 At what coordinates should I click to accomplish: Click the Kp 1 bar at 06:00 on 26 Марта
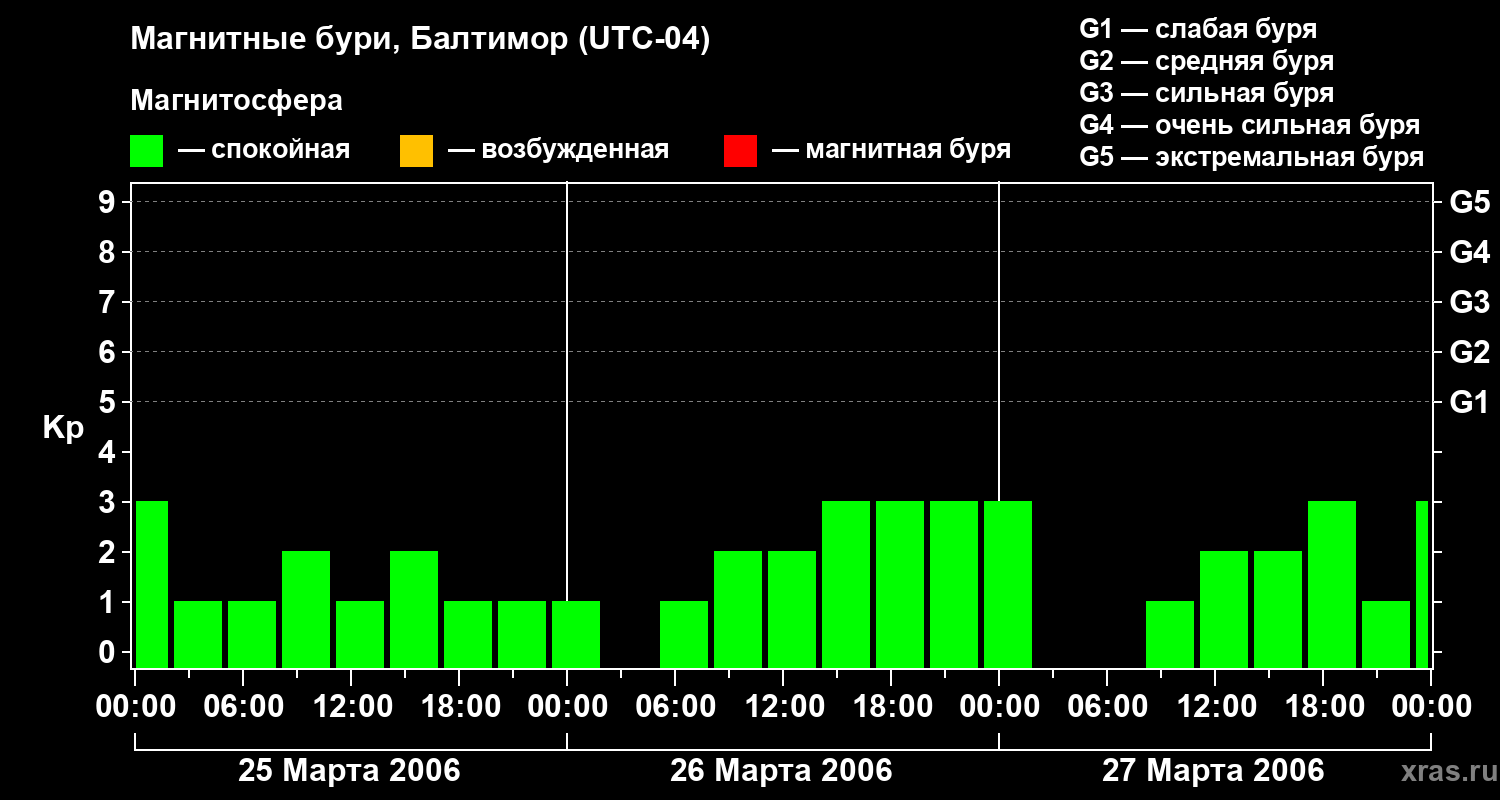[684, 634]
